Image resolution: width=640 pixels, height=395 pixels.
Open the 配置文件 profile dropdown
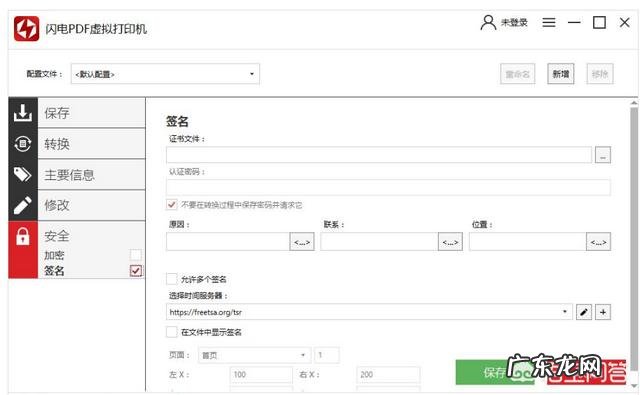coord(165,74)
